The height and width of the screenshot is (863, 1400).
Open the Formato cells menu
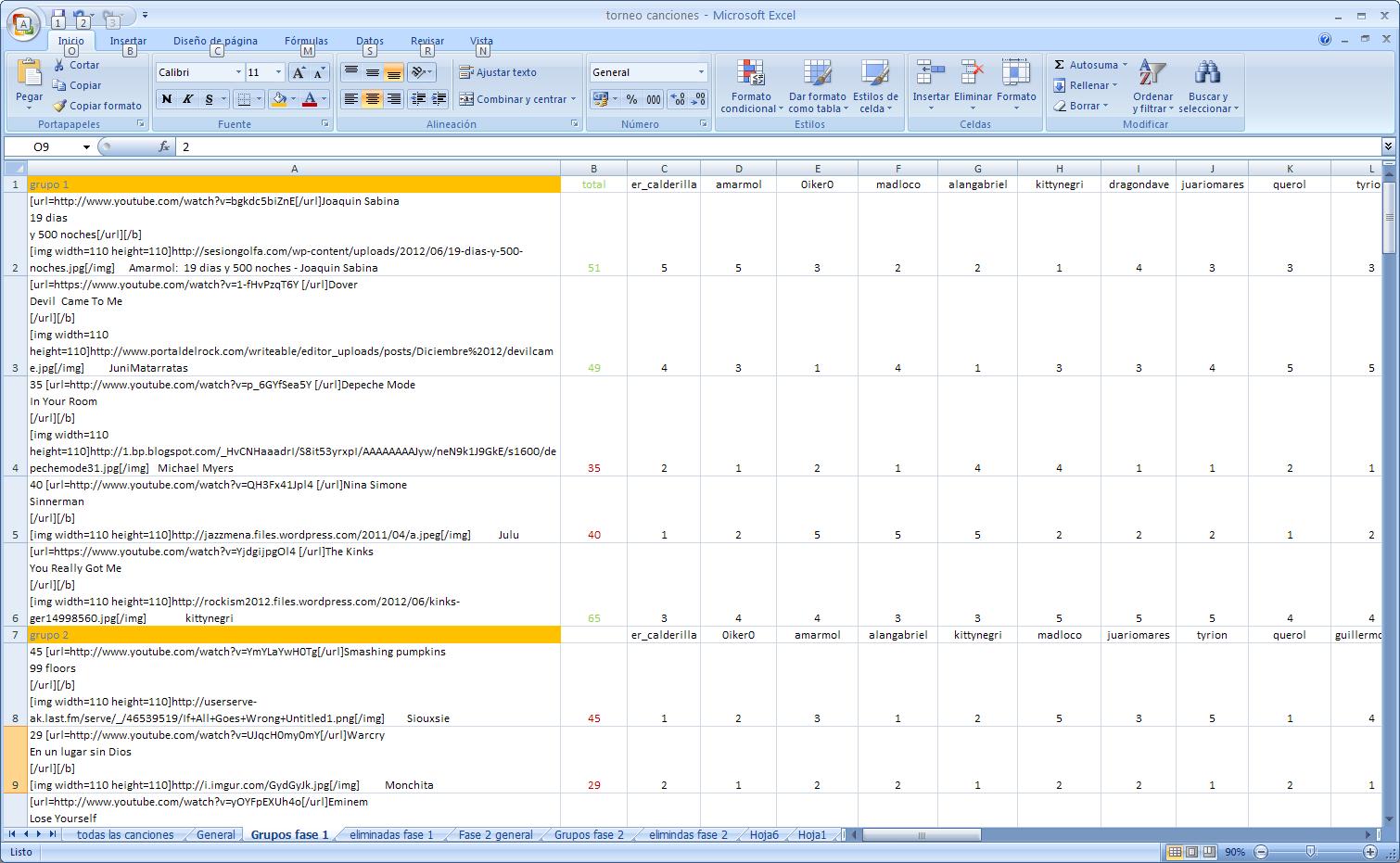click(x=1016, y=86)
